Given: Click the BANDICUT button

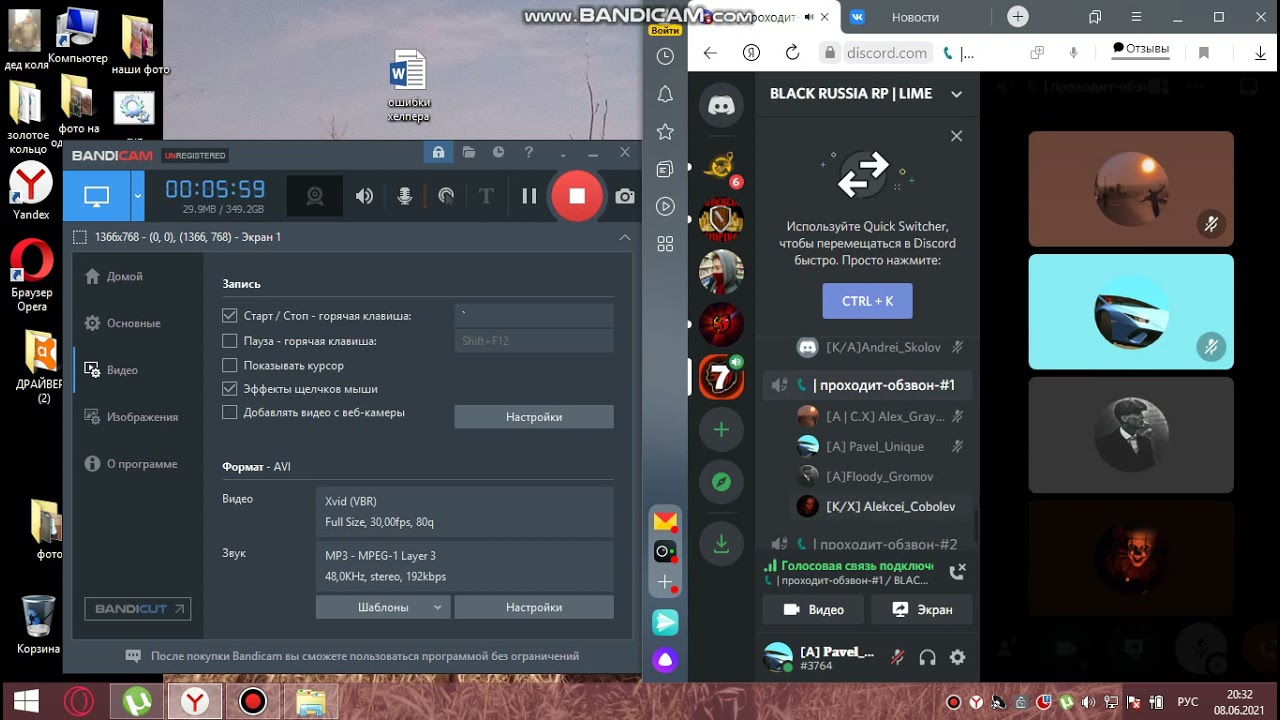Looking at the screenshot, I should point(138,608).
